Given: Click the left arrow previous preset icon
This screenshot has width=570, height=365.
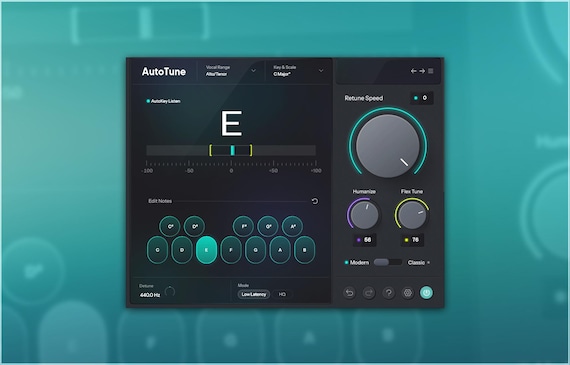Looking at the screenshot, I should click(413, 71).
